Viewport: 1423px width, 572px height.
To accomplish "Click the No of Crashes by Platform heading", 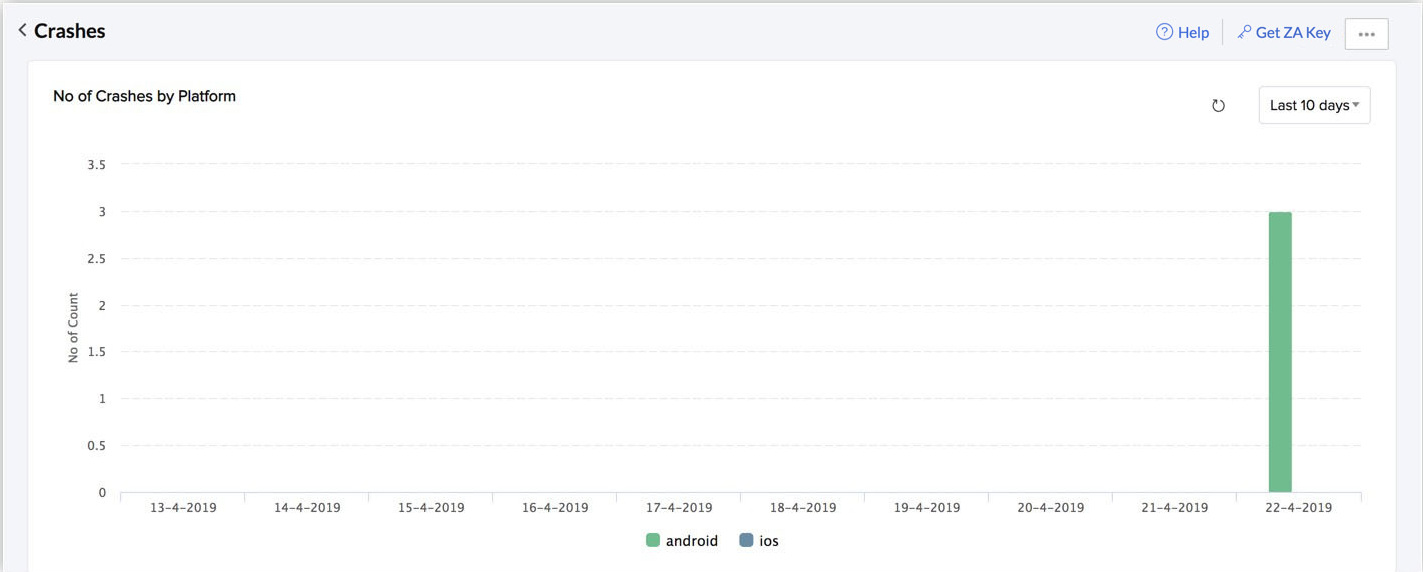I will coord(144,96).
